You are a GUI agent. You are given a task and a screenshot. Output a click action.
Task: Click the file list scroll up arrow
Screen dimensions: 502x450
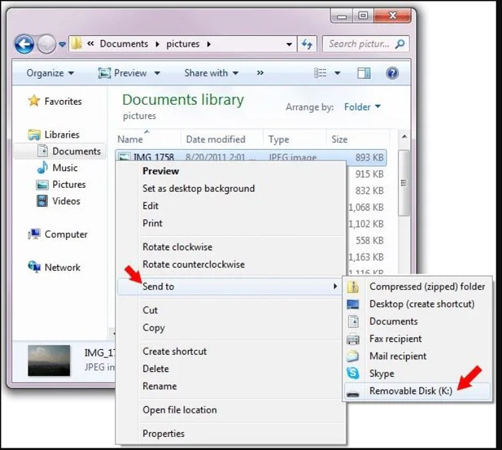404,137
